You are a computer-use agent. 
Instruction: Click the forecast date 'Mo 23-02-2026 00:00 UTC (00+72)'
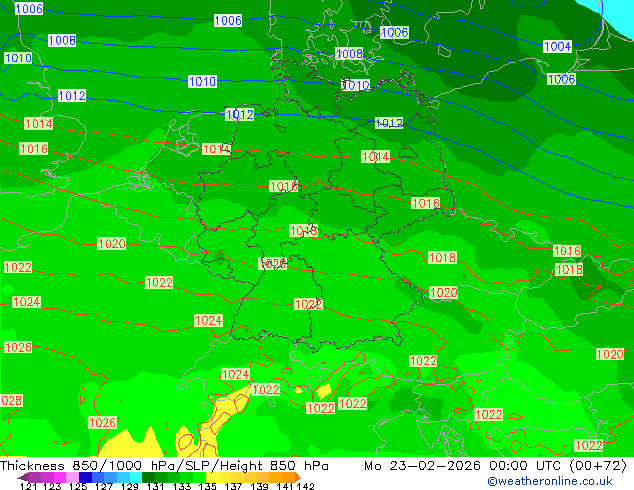495,466
